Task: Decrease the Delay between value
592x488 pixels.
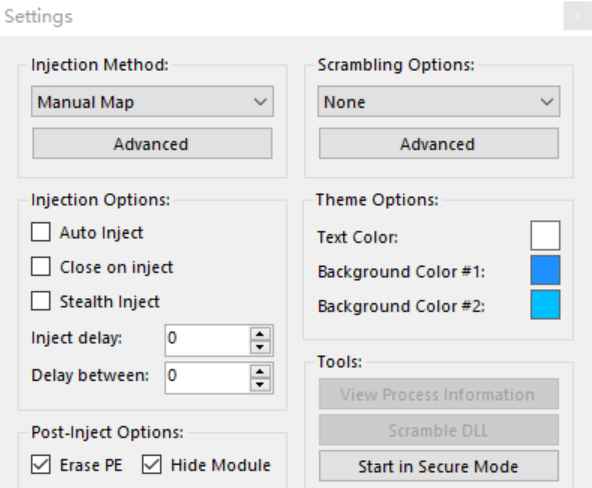Action: (x=260, y=385)
